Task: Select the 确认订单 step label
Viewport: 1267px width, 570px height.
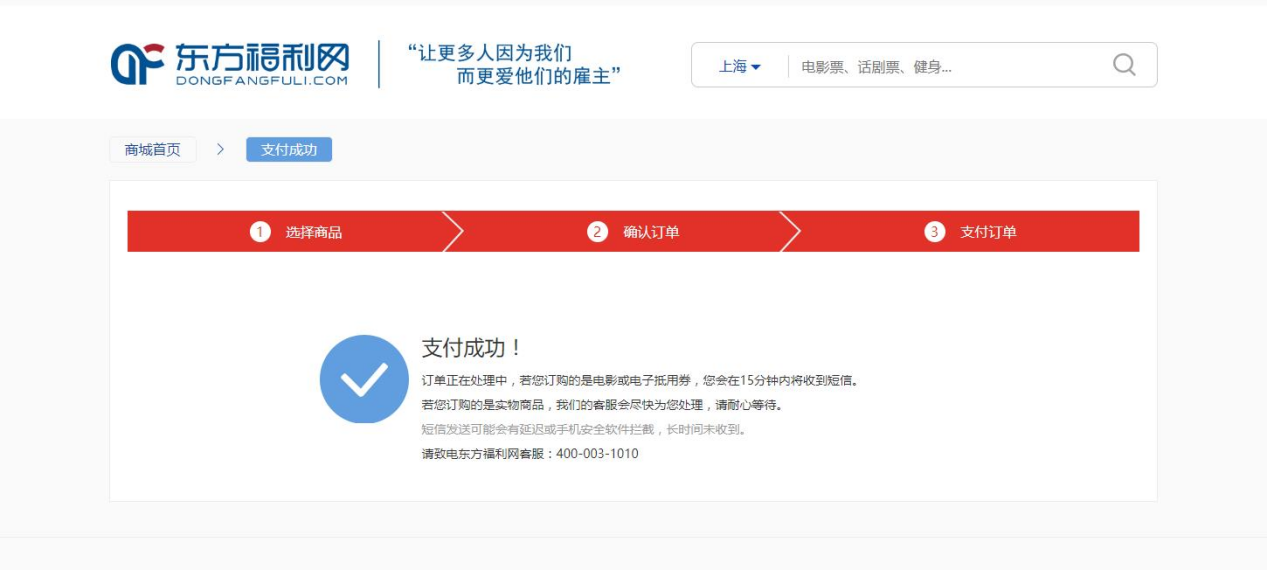Action: pyautogui.click(x=651, y=232)
